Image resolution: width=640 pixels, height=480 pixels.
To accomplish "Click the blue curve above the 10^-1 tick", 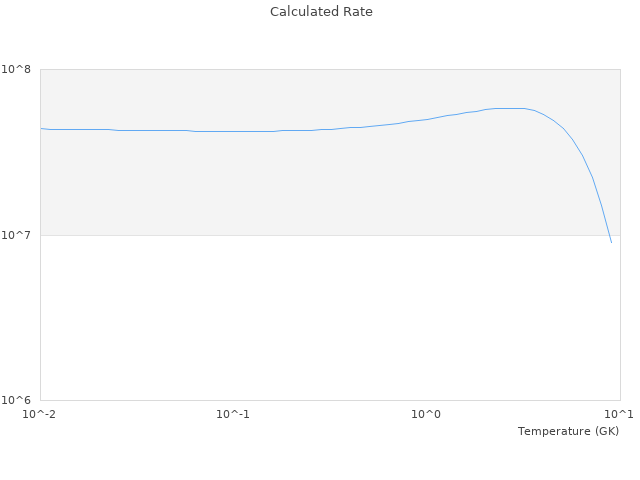I will pyautogui.click(x=233, y=131).
